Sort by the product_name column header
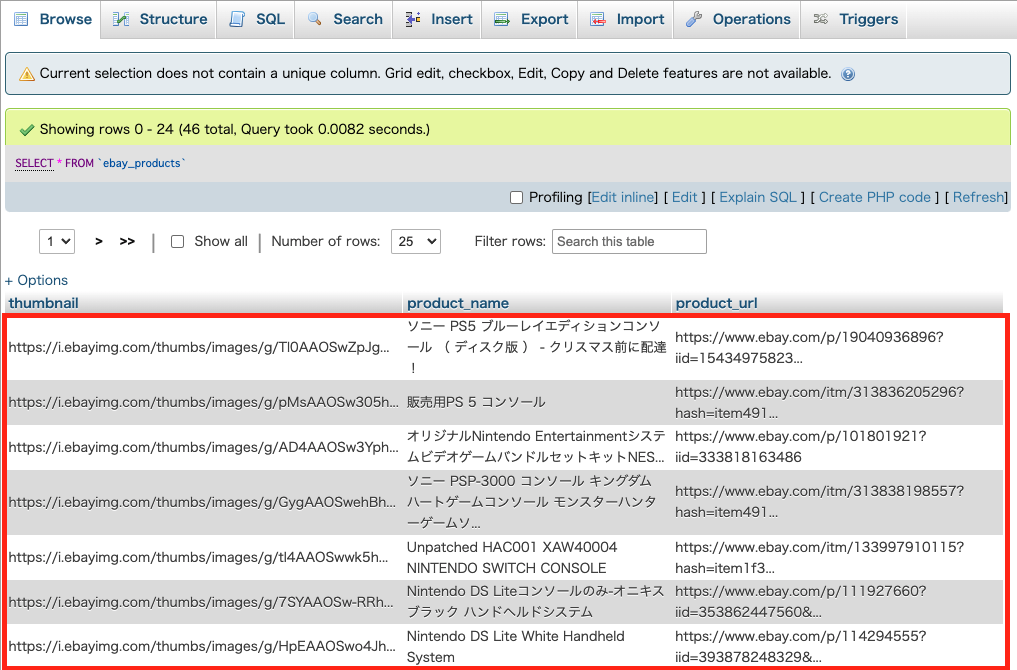Viewport: 1017px width, 670px height. (458, 303)
